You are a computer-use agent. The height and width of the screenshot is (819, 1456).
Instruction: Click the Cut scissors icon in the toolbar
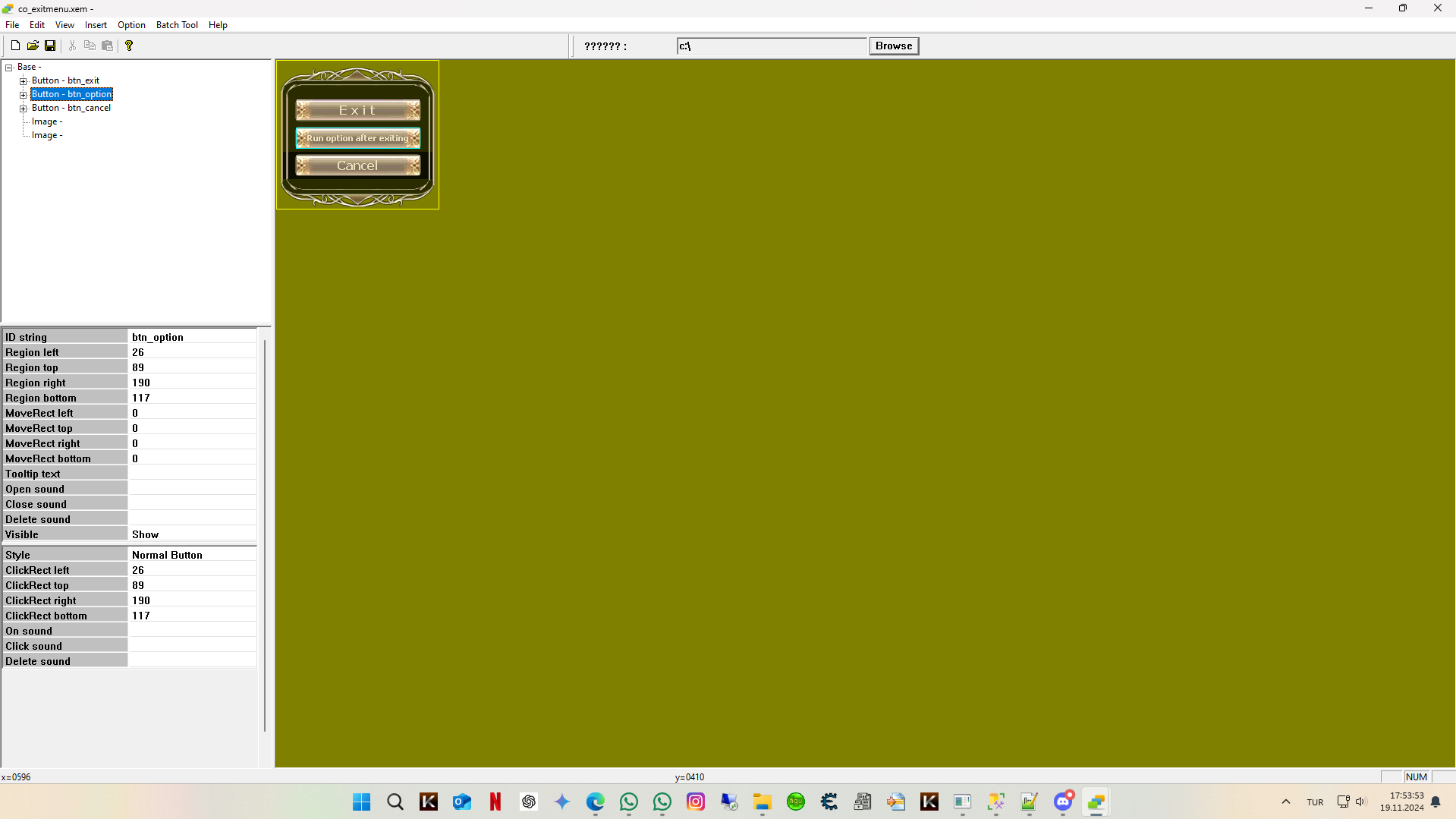point(72,46)
